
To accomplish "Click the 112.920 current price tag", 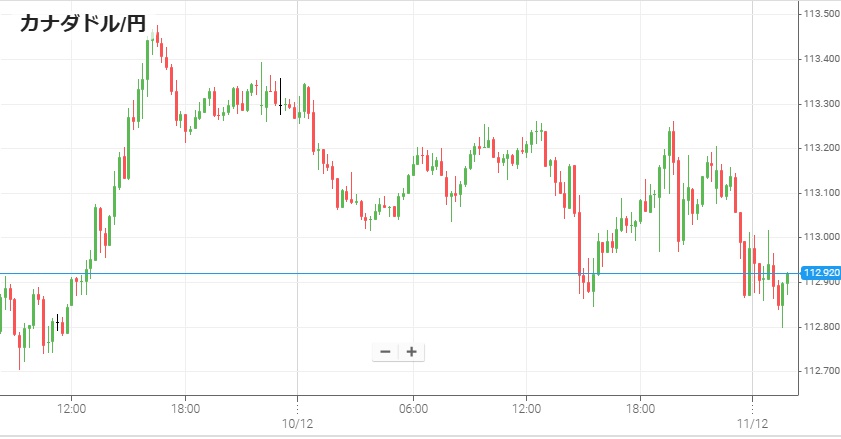I will 820,273.
